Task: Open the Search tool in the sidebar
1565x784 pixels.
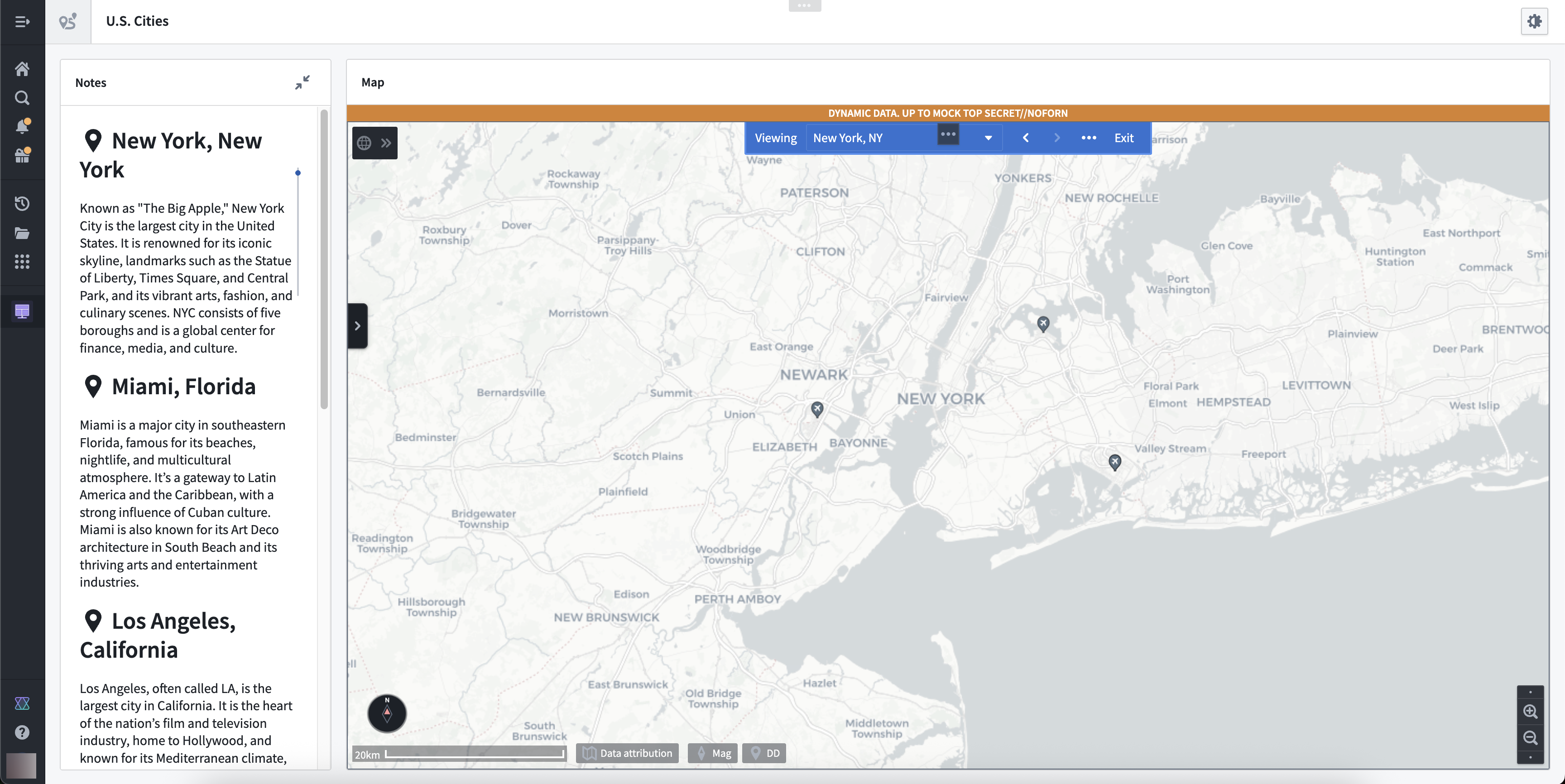Action: coord(22,97)
